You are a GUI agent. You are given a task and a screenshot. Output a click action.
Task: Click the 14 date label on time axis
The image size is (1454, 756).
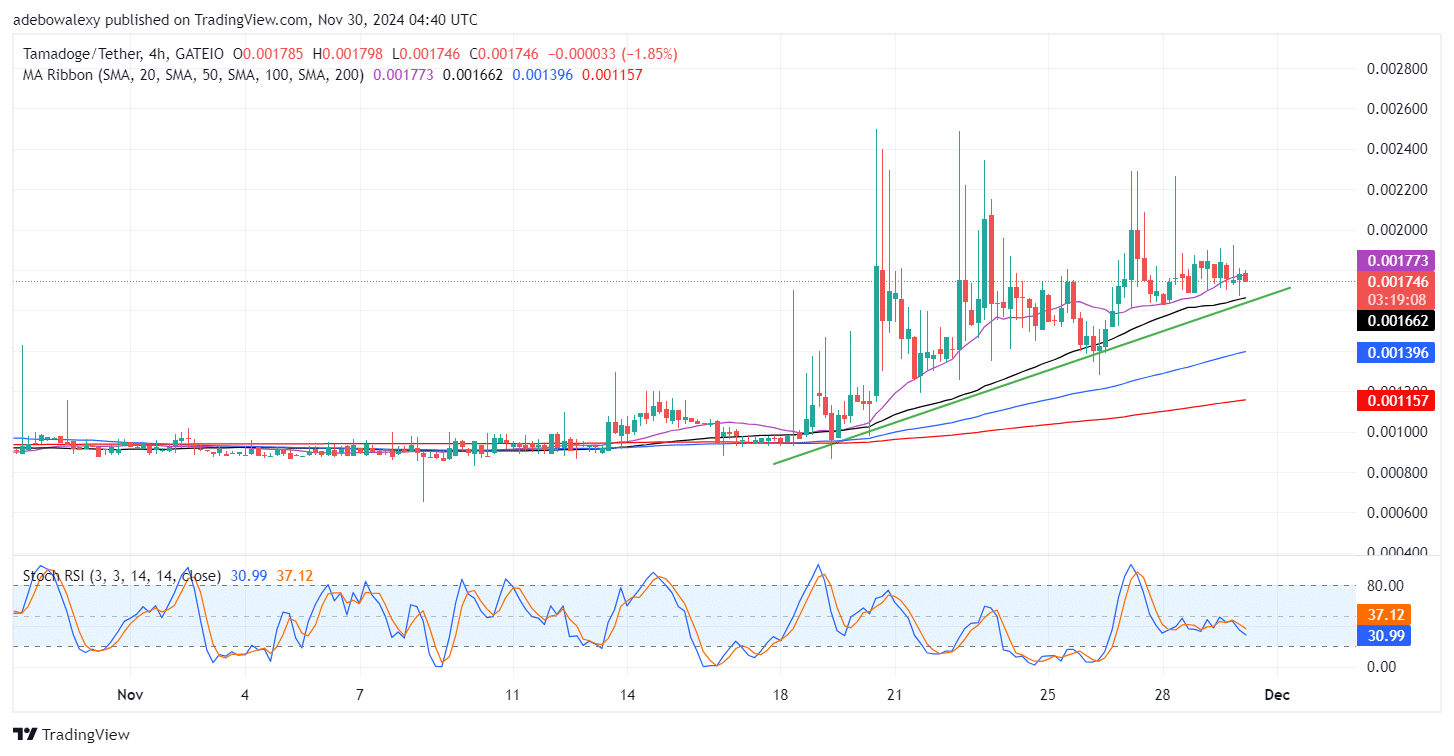coord(628,695)
